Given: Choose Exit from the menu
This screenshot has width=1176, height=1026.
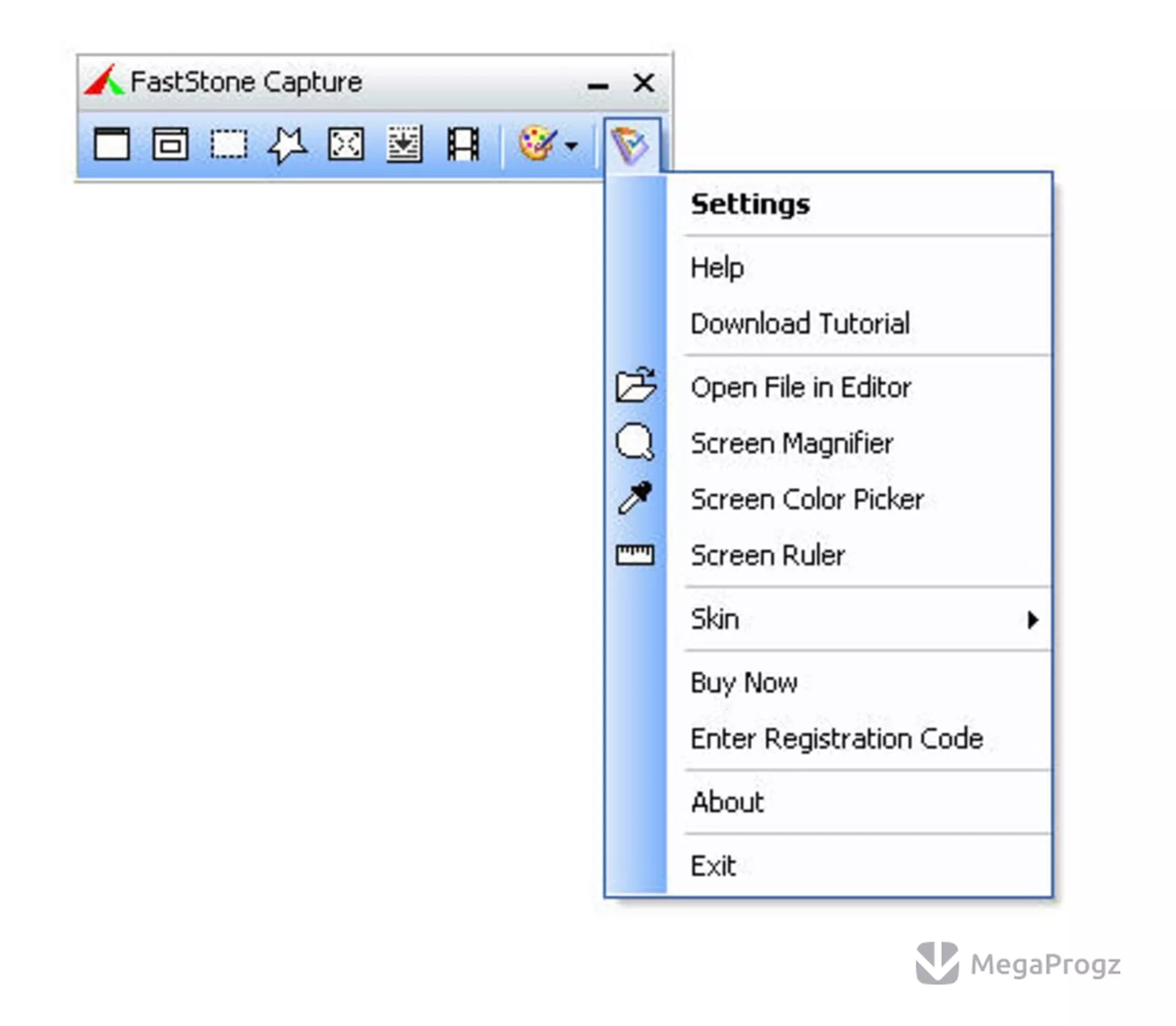Looking at the screenshot, I should point(859,866).
